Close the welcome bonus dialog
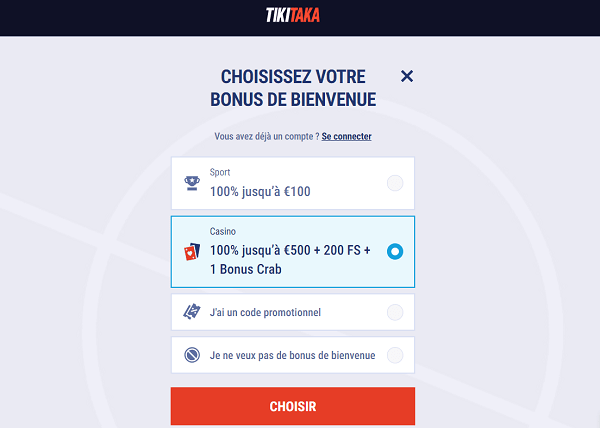Image resolution: width=600 pixels, height=428 pixels. (x=406, y=76)
